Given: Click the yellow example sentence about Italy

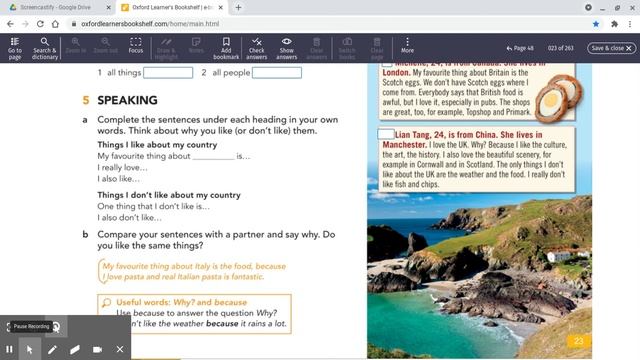Looking at the screenshot, I should pos(194,271).
